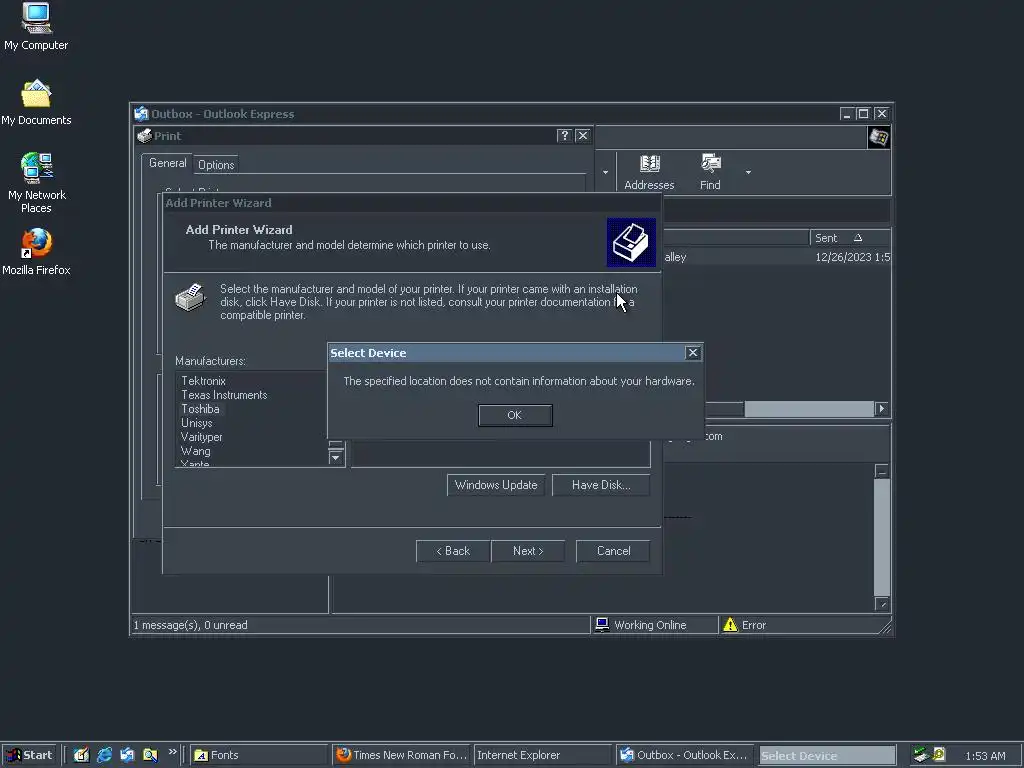Click the Addresses toolbar icon in Outlook Express
This screenshot has width=1024, height=768.
click(x=649, y=172)
